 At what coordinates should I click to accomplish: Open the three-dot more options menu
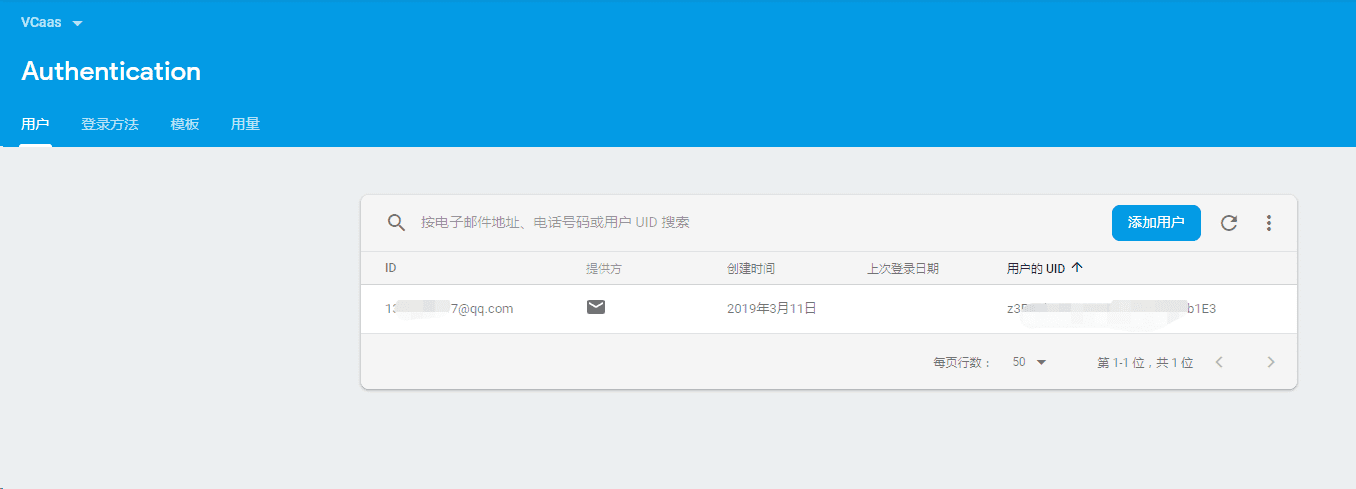(1269, 223)
